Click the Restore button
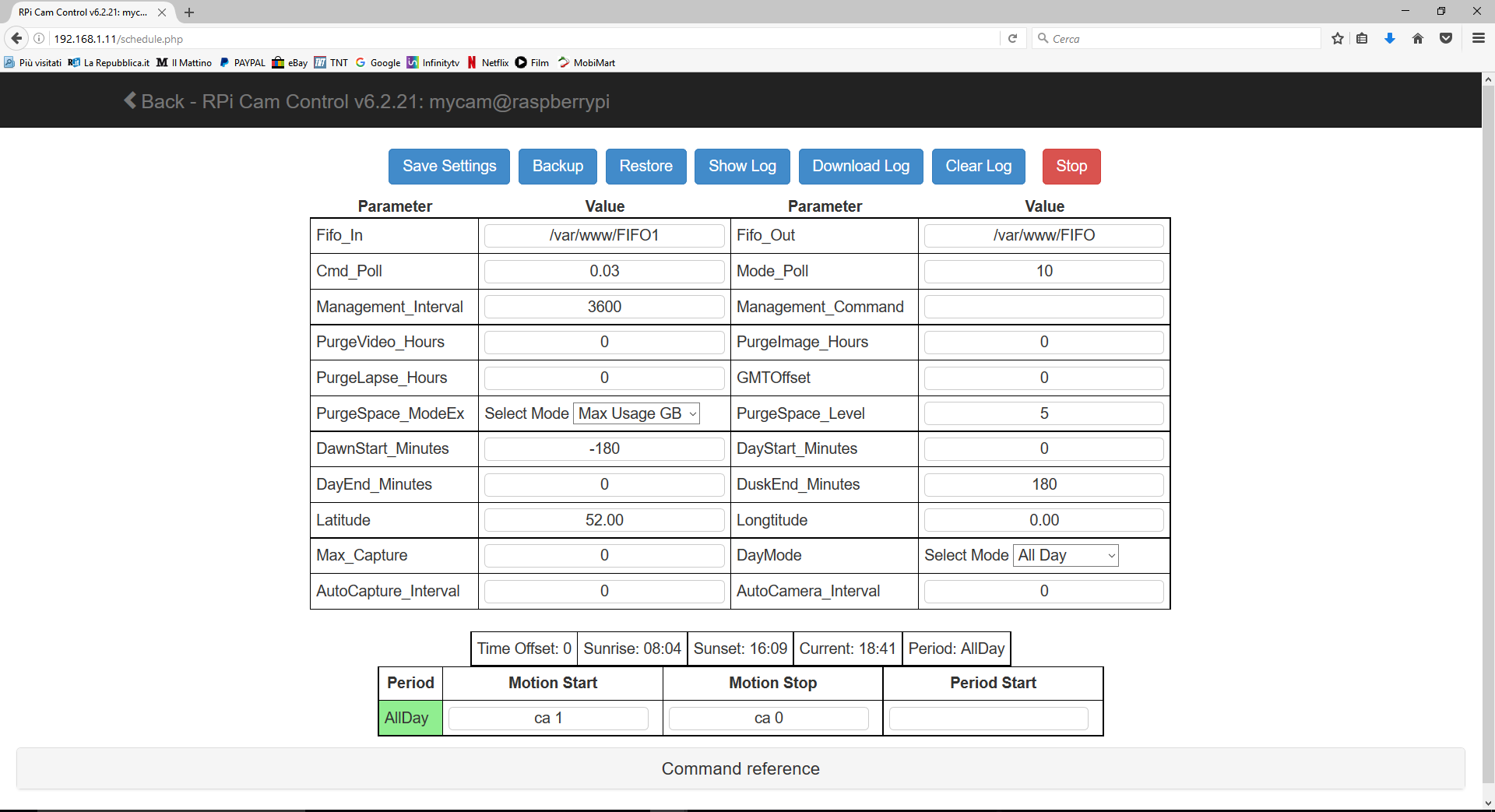 coord(646,167)
